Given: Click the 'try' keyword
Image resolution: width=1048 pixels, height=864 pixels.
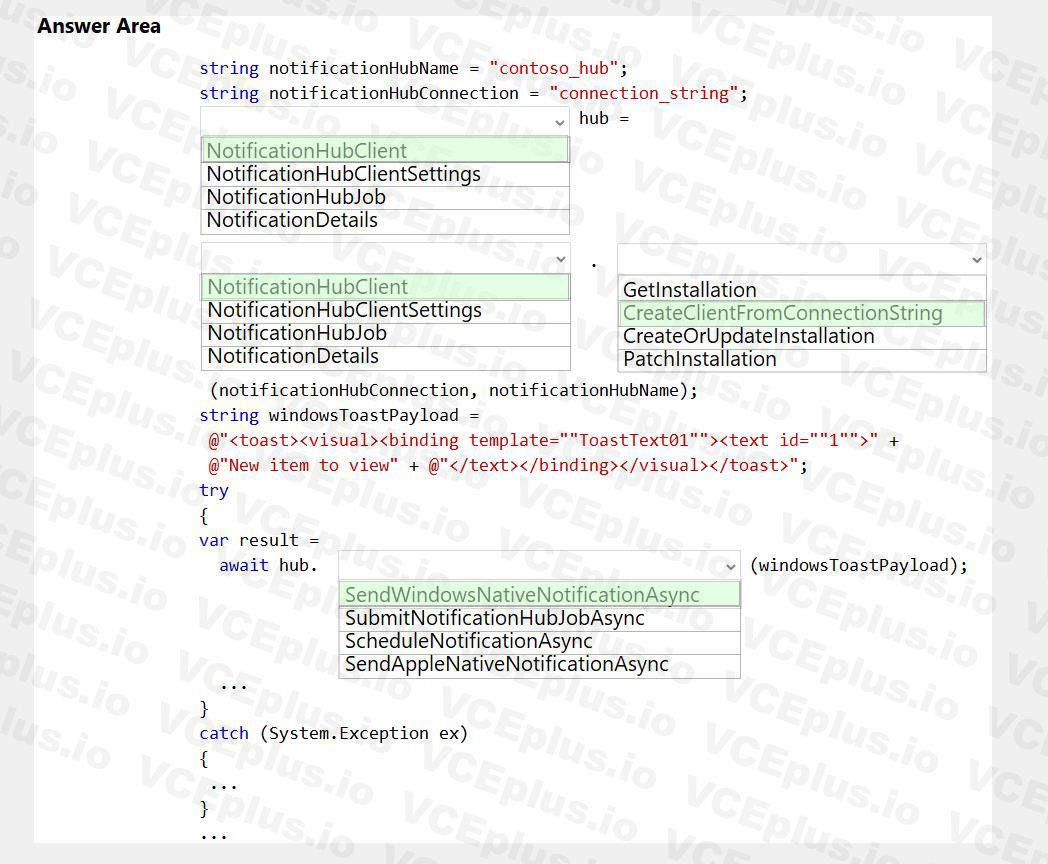Looking at the screenshot, I should pyautogui.click(x=214, y=490).
